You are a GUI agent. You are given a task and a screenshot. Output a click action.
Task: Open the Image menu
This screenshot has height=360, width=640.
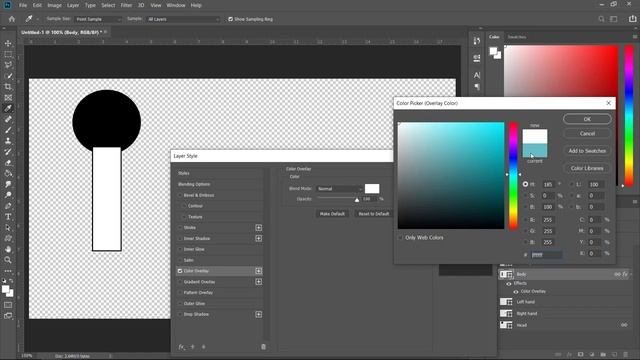coord(54,5)
